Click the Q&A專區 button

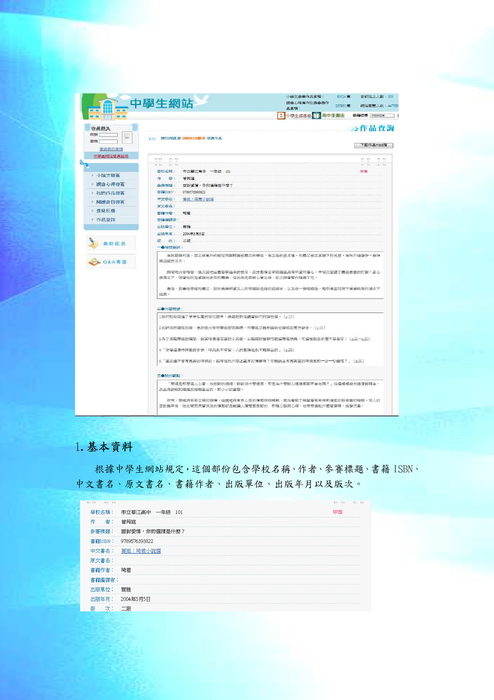(111, 262)
